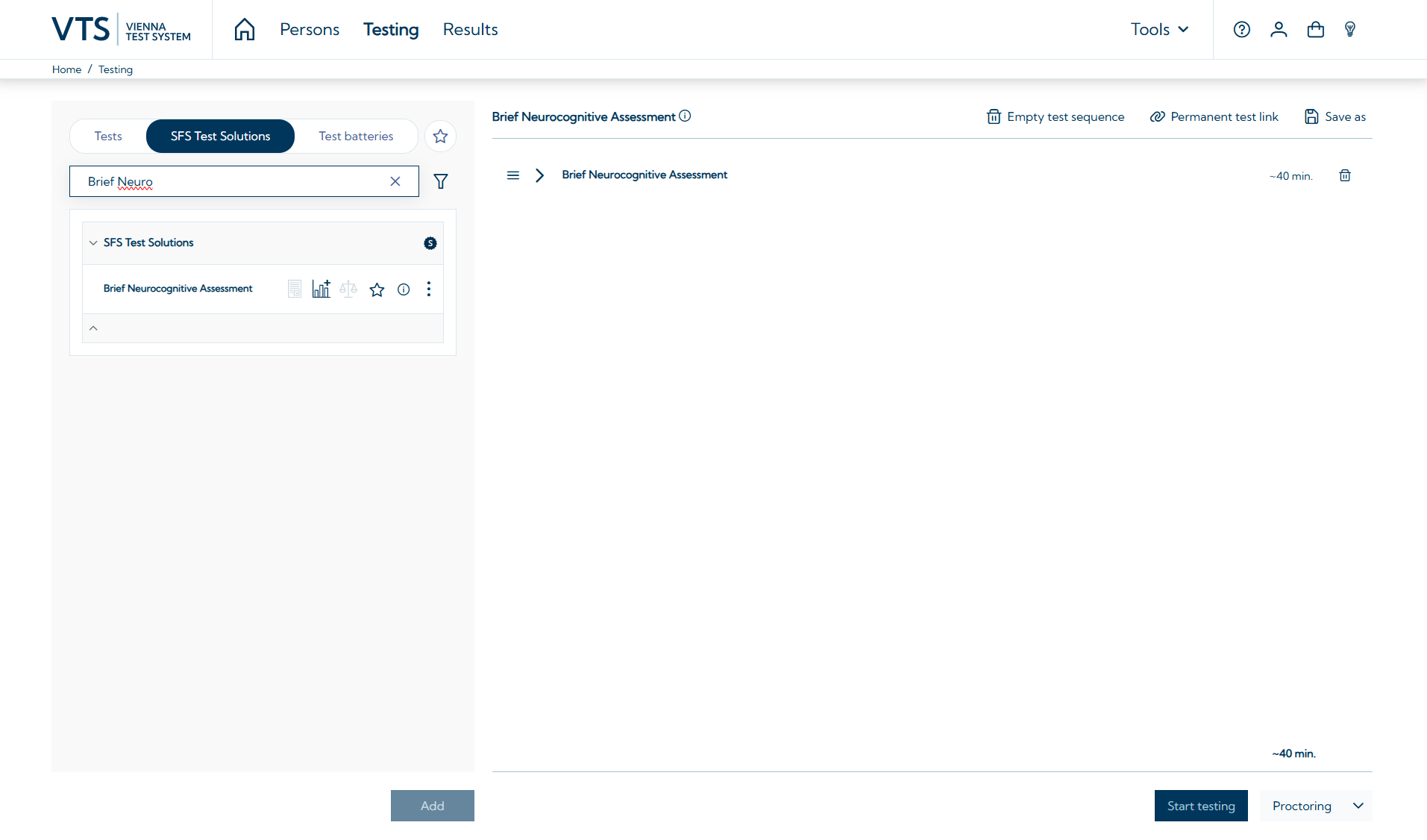1427x840 pixels.
Task: Open the shopping bag icon
Action: tap(1316, 29)
